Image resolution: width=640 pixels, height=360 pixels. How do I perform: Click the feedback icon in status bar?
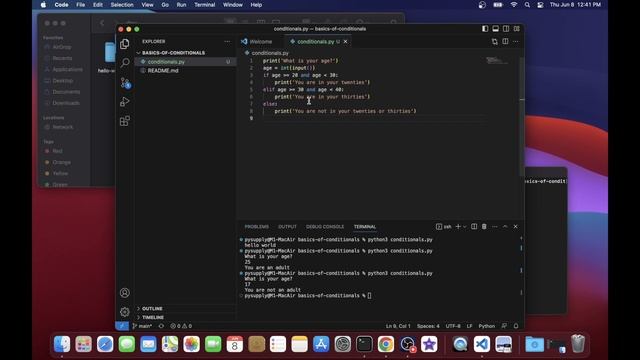tap(504, 326)
